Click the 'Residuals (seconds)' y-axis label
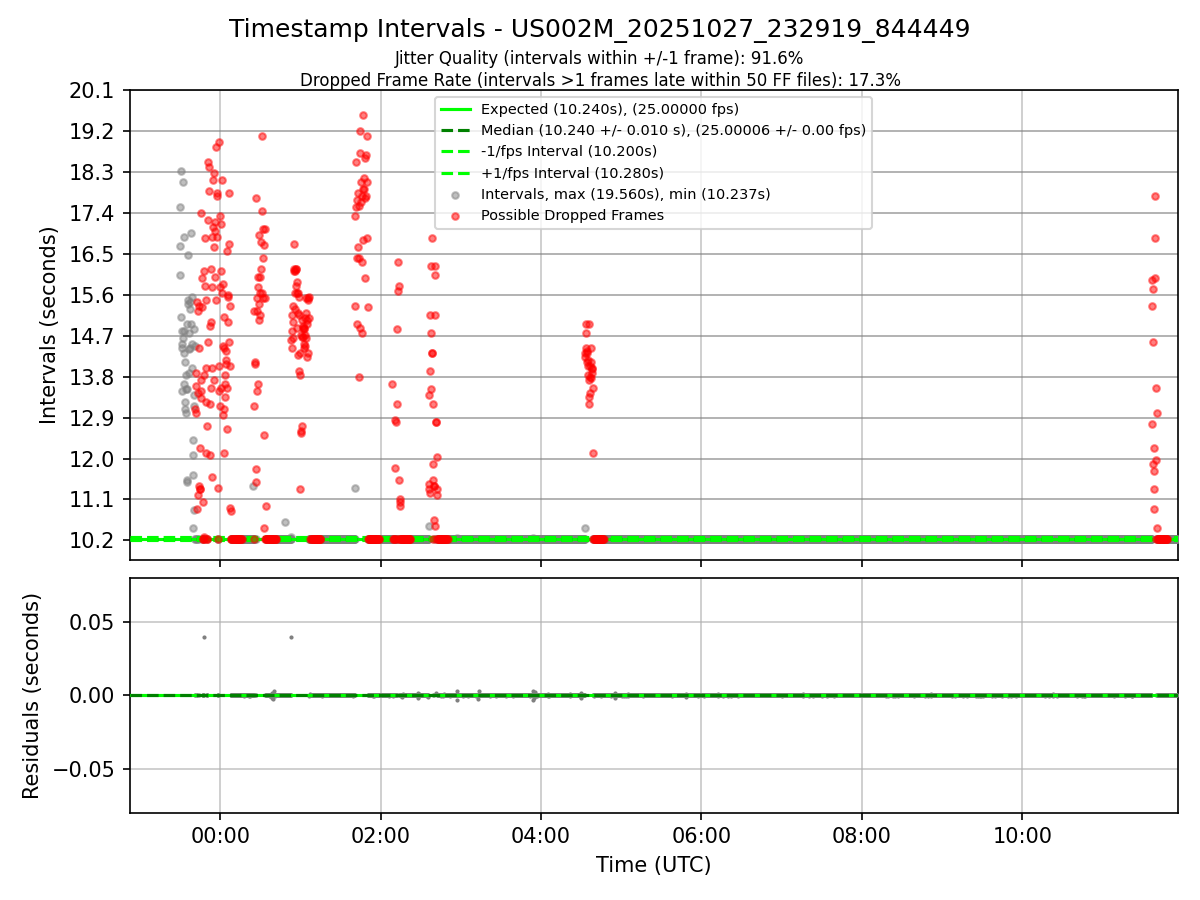Image resolution: width=1200 pixels, height=900 pixels. [31, 696]
